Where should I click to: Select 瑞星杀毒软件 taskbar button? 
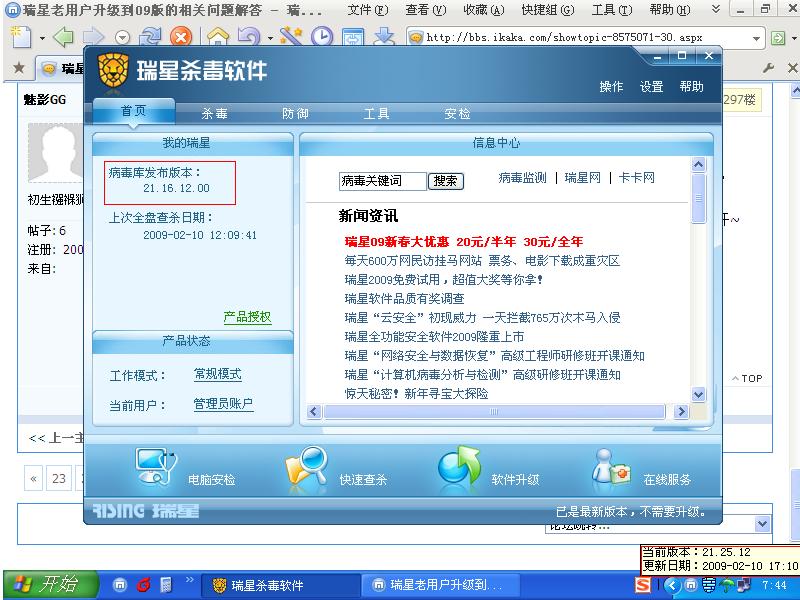point(281,585)
